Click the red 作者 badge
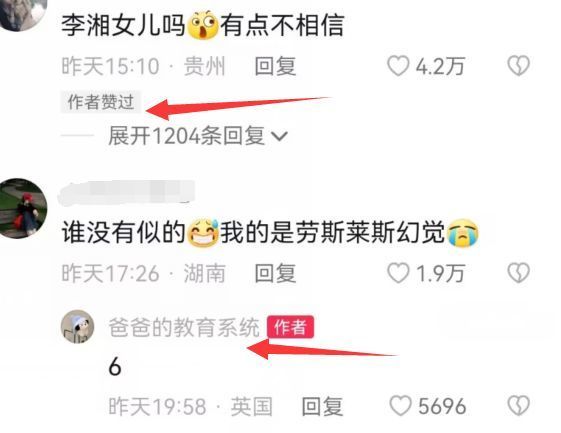The image size is (561, 433). point(291,327)
